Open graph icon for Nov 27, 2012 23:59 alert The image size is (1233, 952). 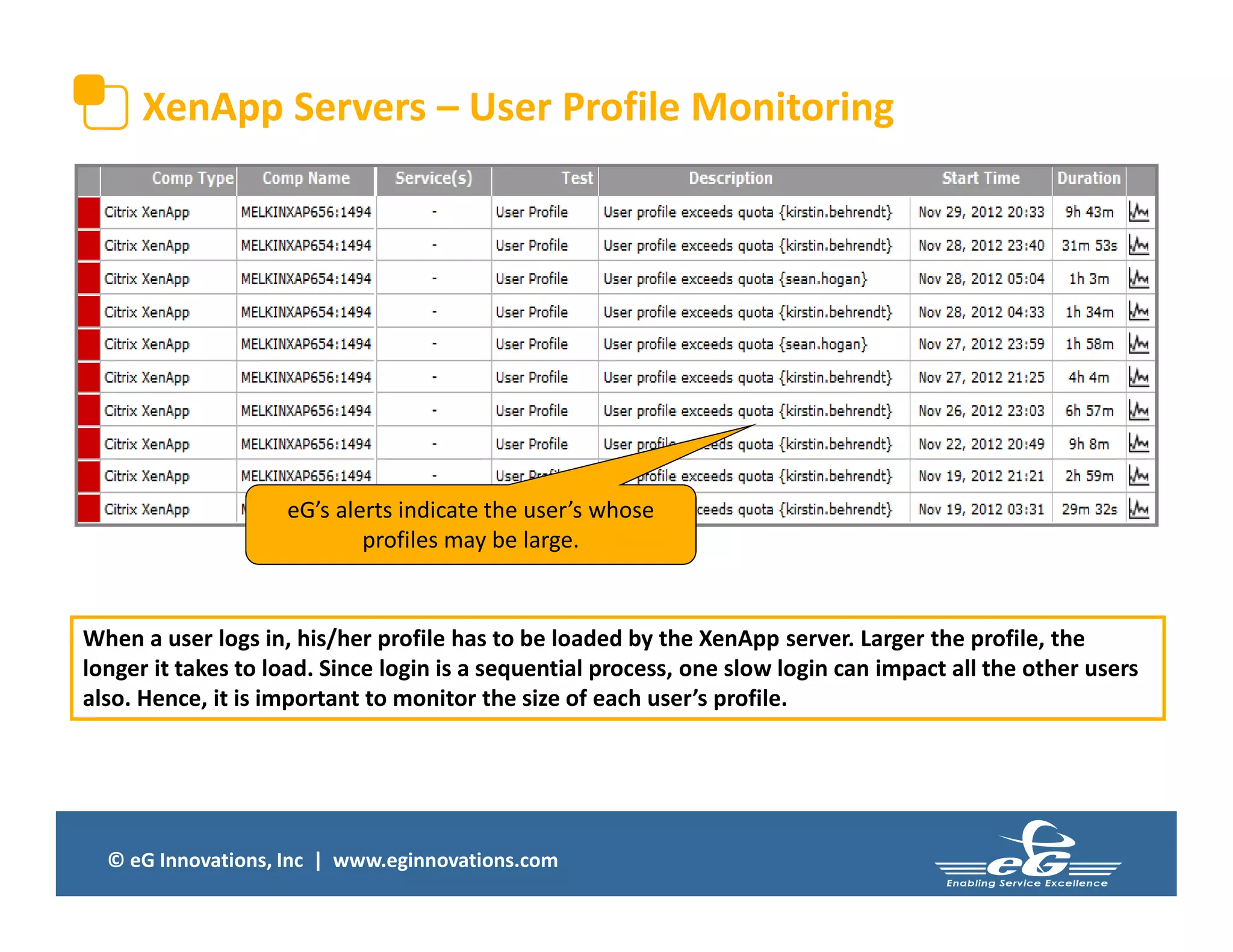coord(1139,344)
